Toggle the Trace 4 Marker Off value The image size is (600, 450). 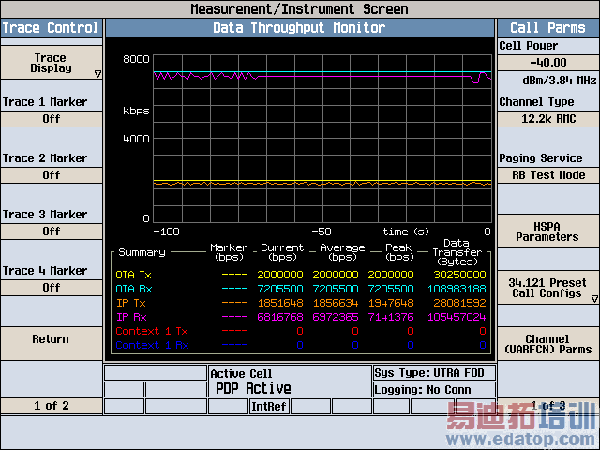click(50, 288)
